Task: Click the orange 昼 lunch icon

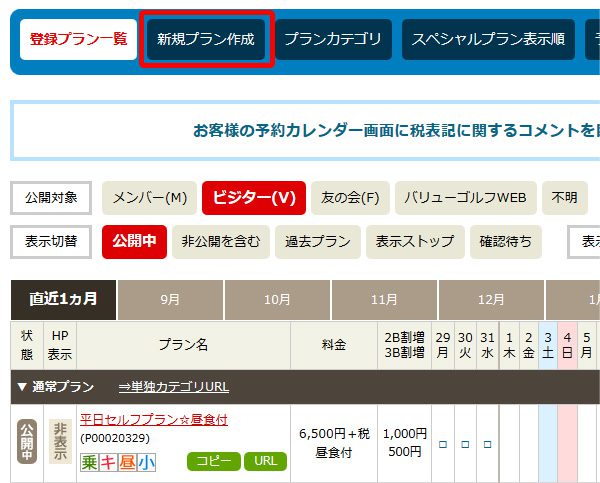Action: click(x=127, y=462)
